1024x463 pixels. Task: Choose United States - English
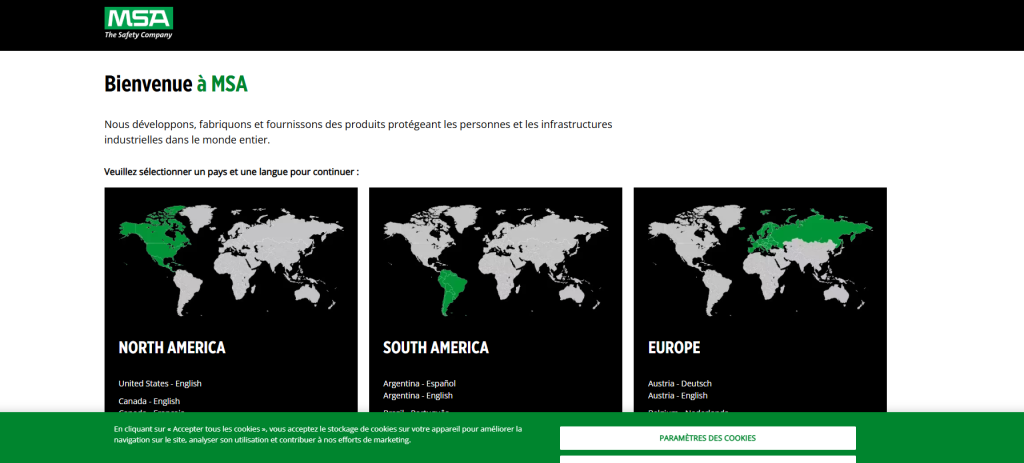[160, 383]
